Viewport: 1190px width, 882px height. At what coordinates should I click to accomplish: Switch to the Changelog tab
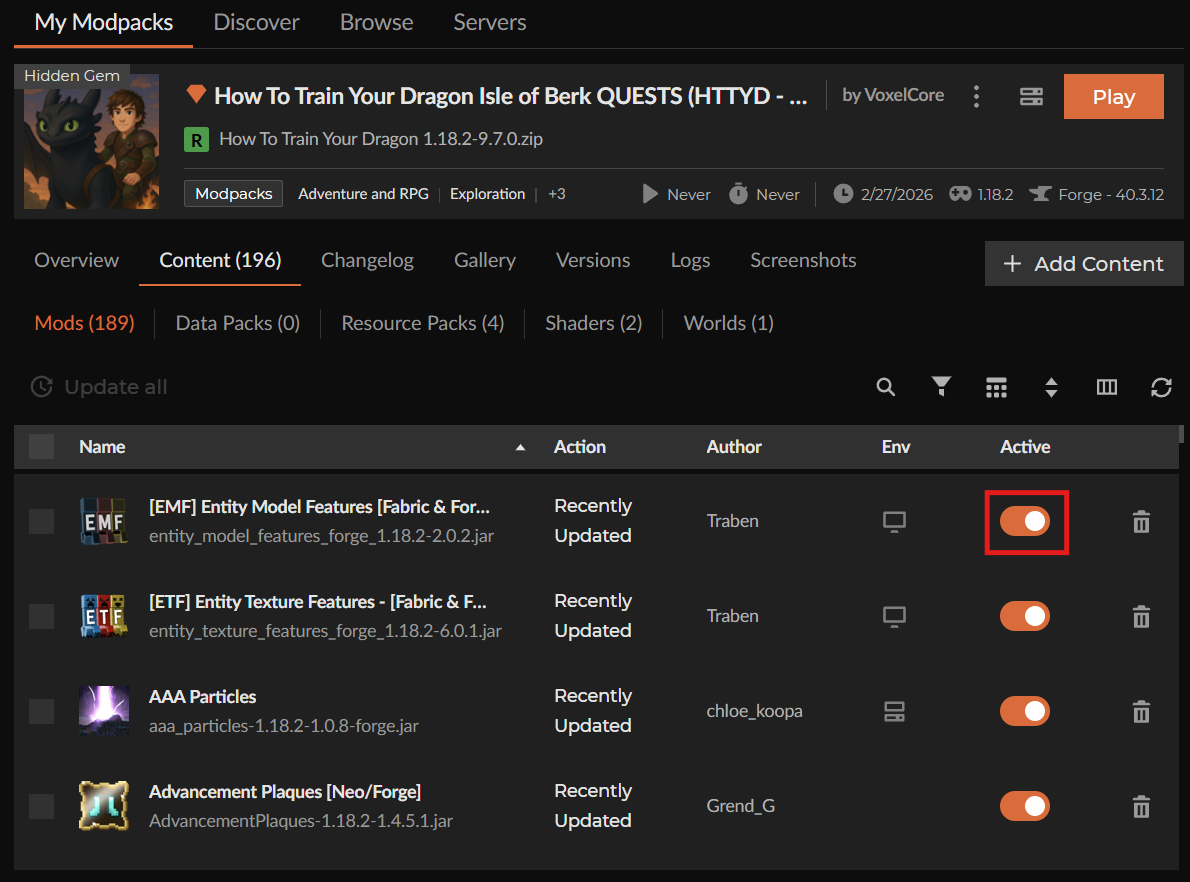(367, 260)
